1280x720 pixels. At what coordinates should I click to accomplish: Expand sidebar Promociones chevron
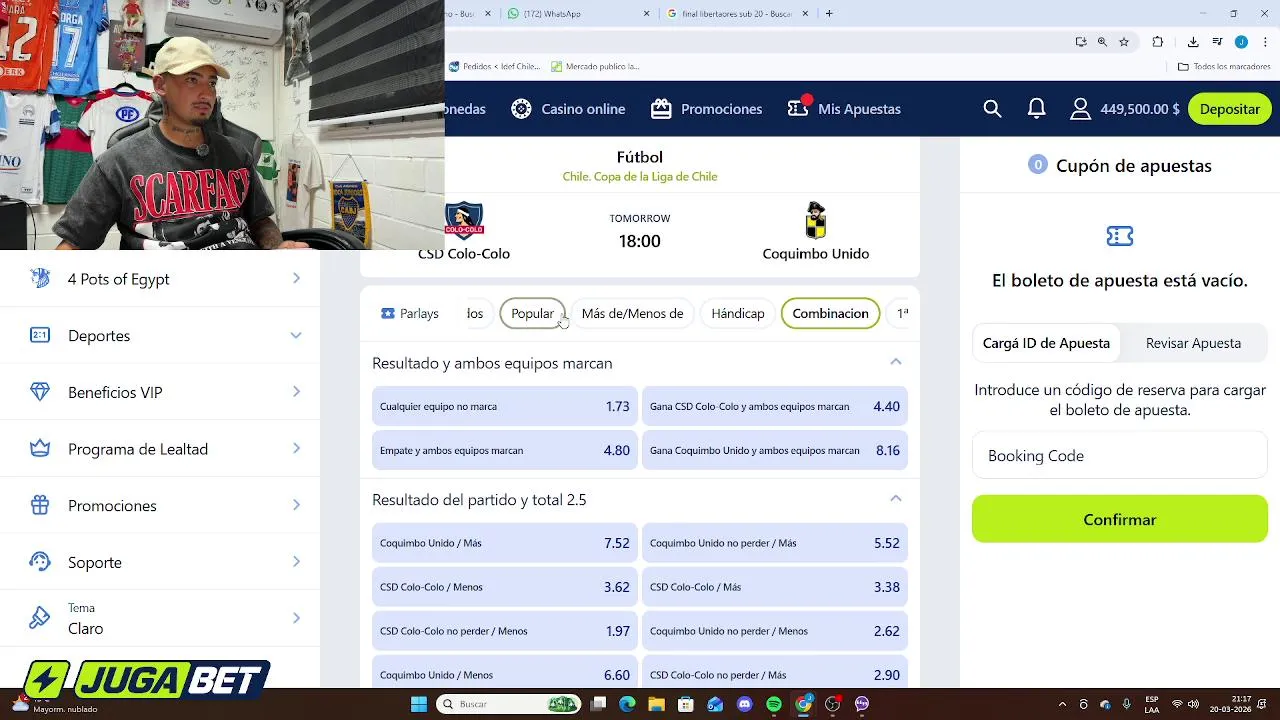click(x=296, y=505)
